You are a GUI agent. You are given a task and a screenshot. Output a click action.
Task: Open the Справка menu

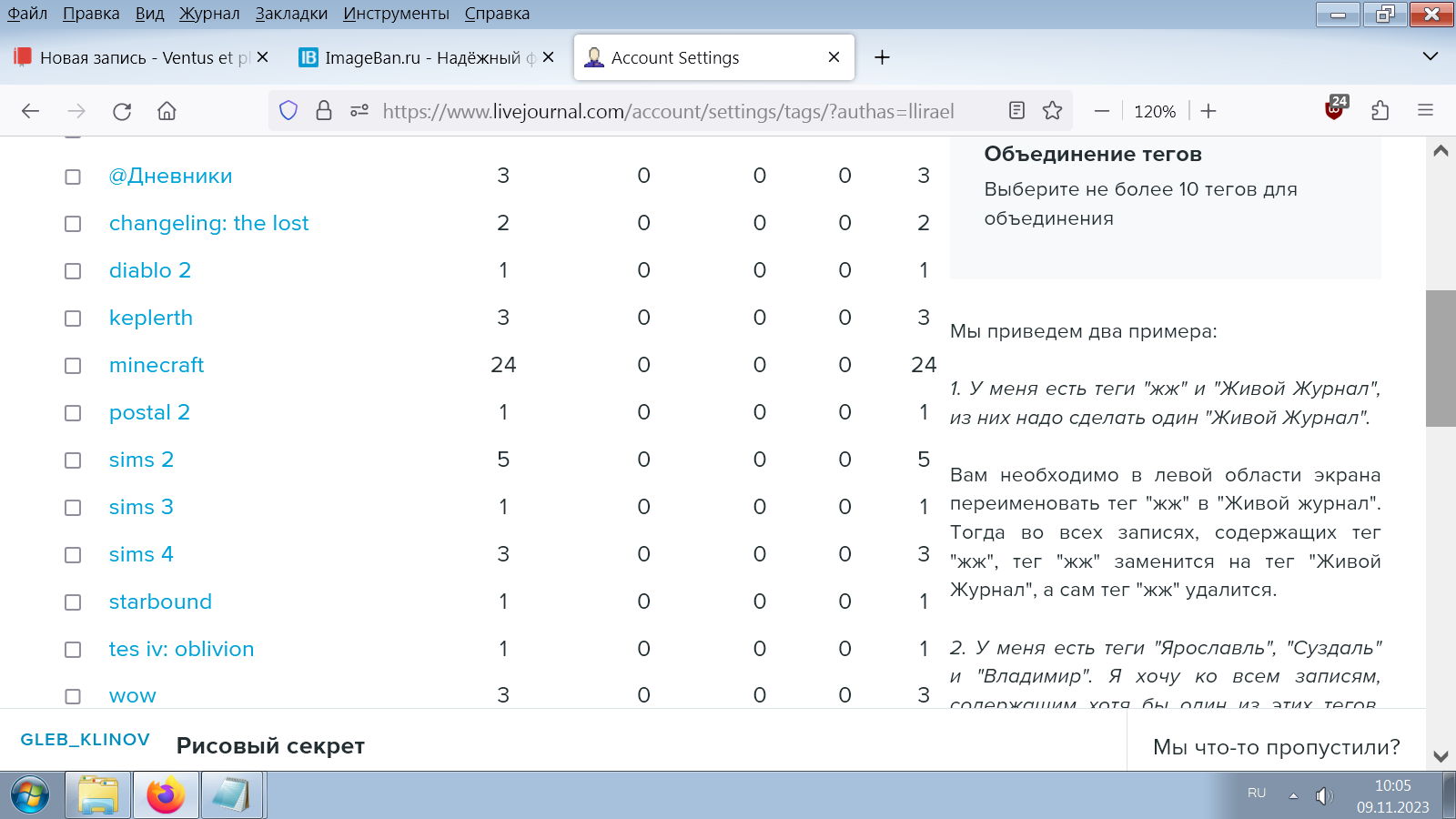(497, 14)
